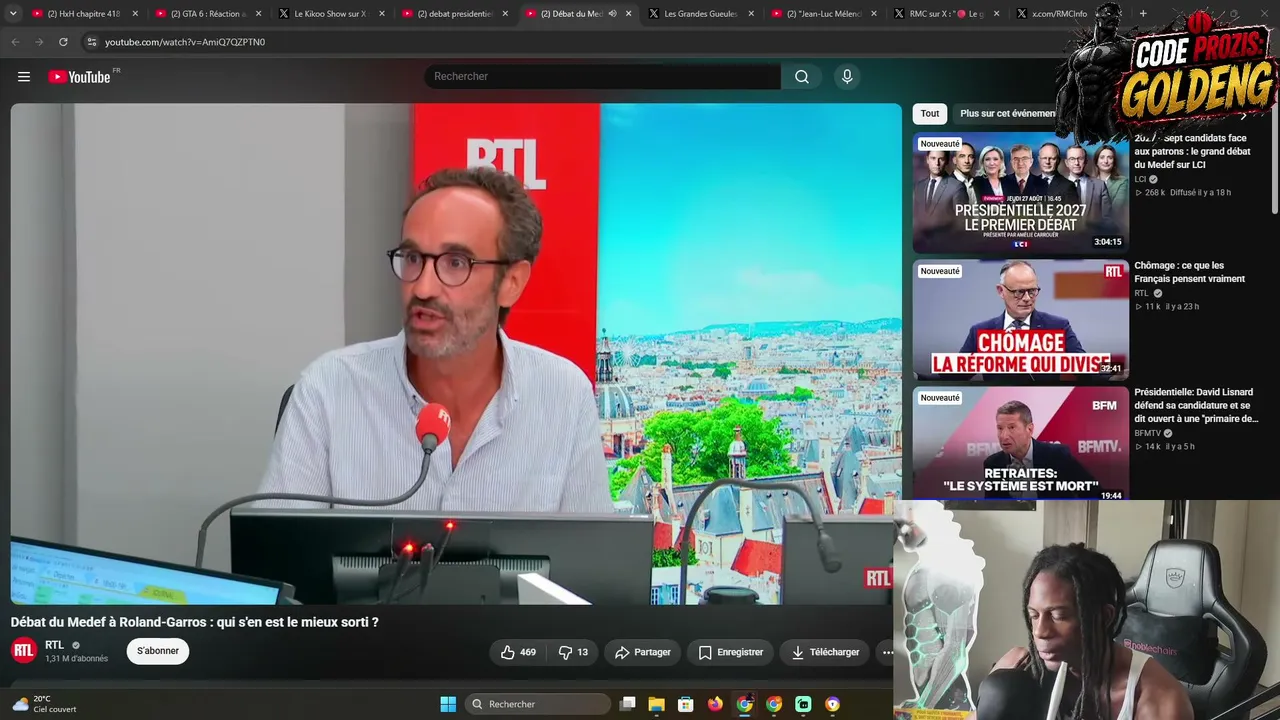Open Microsoft Store from the taskbar

(686, 704)
